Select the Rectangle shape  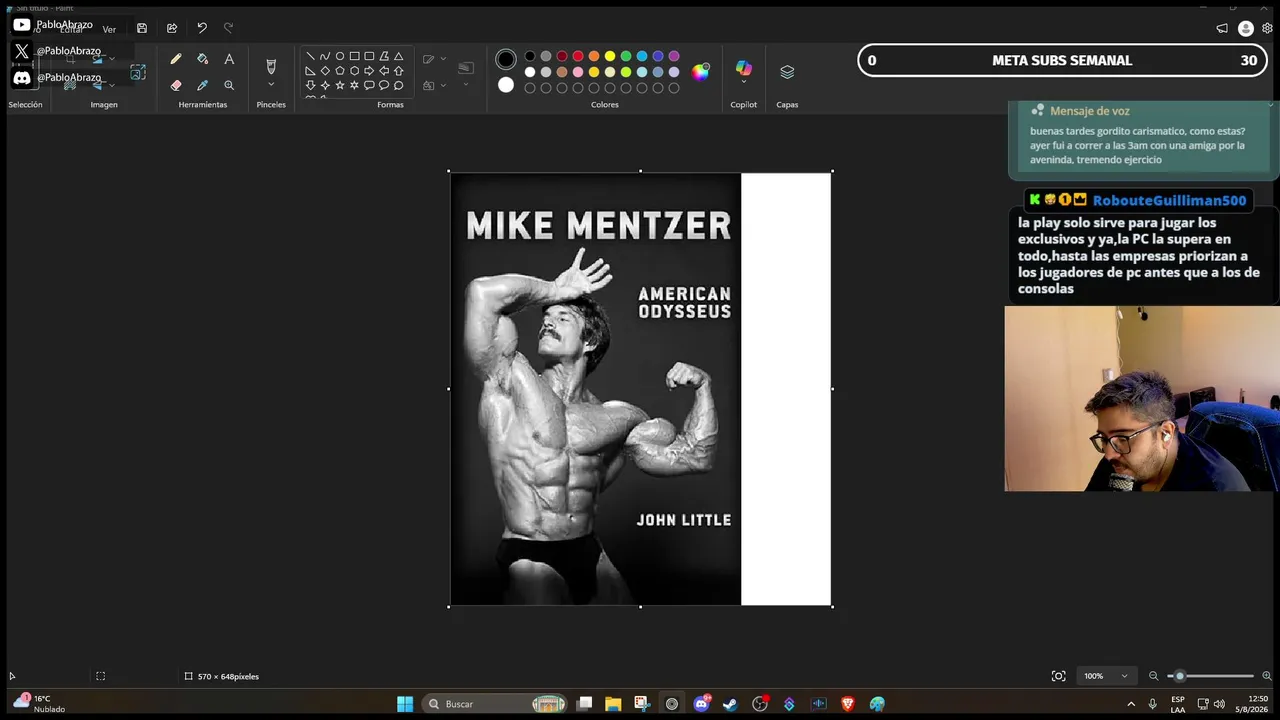click(x=354, y=56)
